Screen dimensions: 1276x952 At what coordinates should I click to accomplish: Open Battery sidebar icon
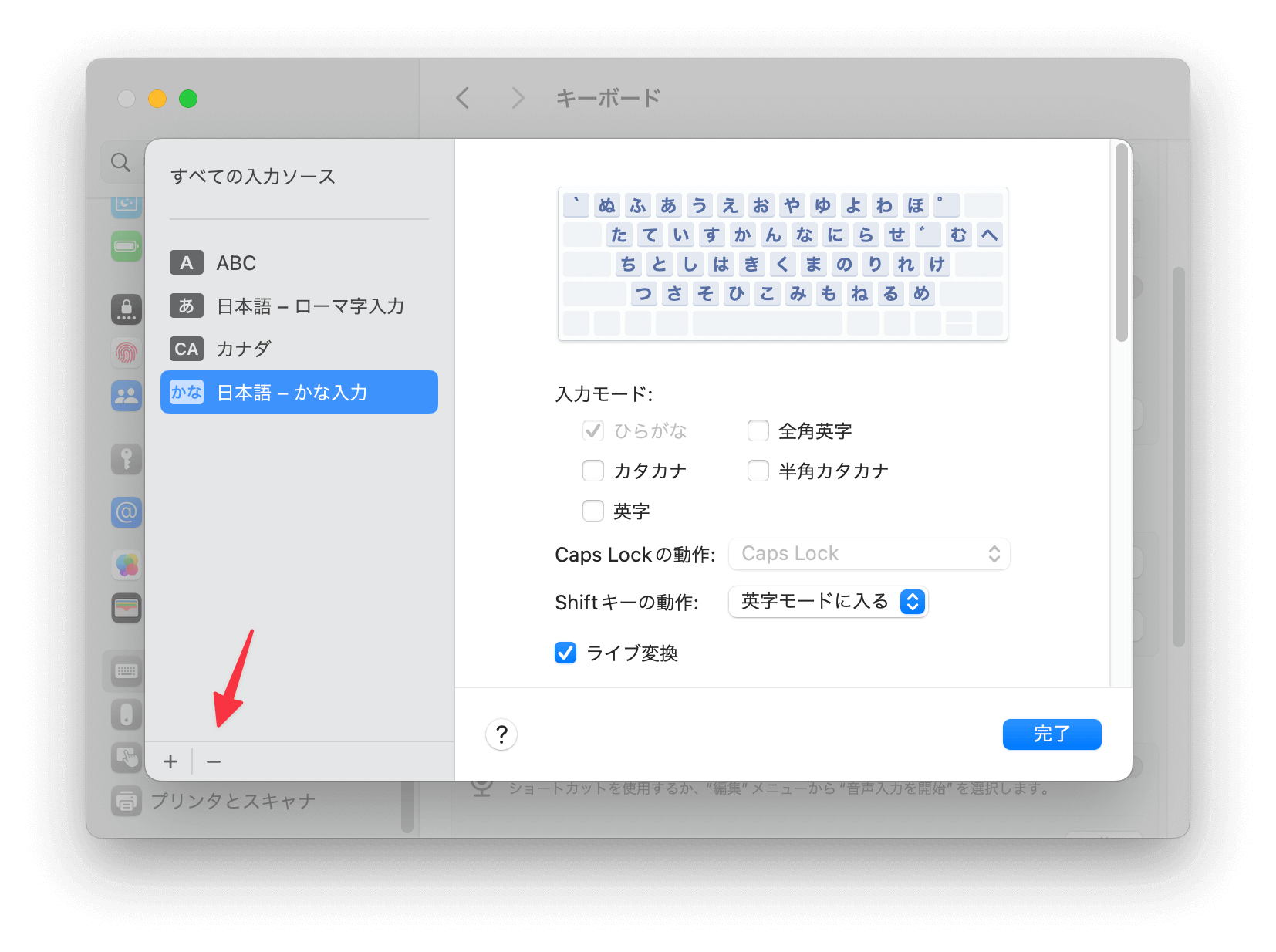[127, 246]
